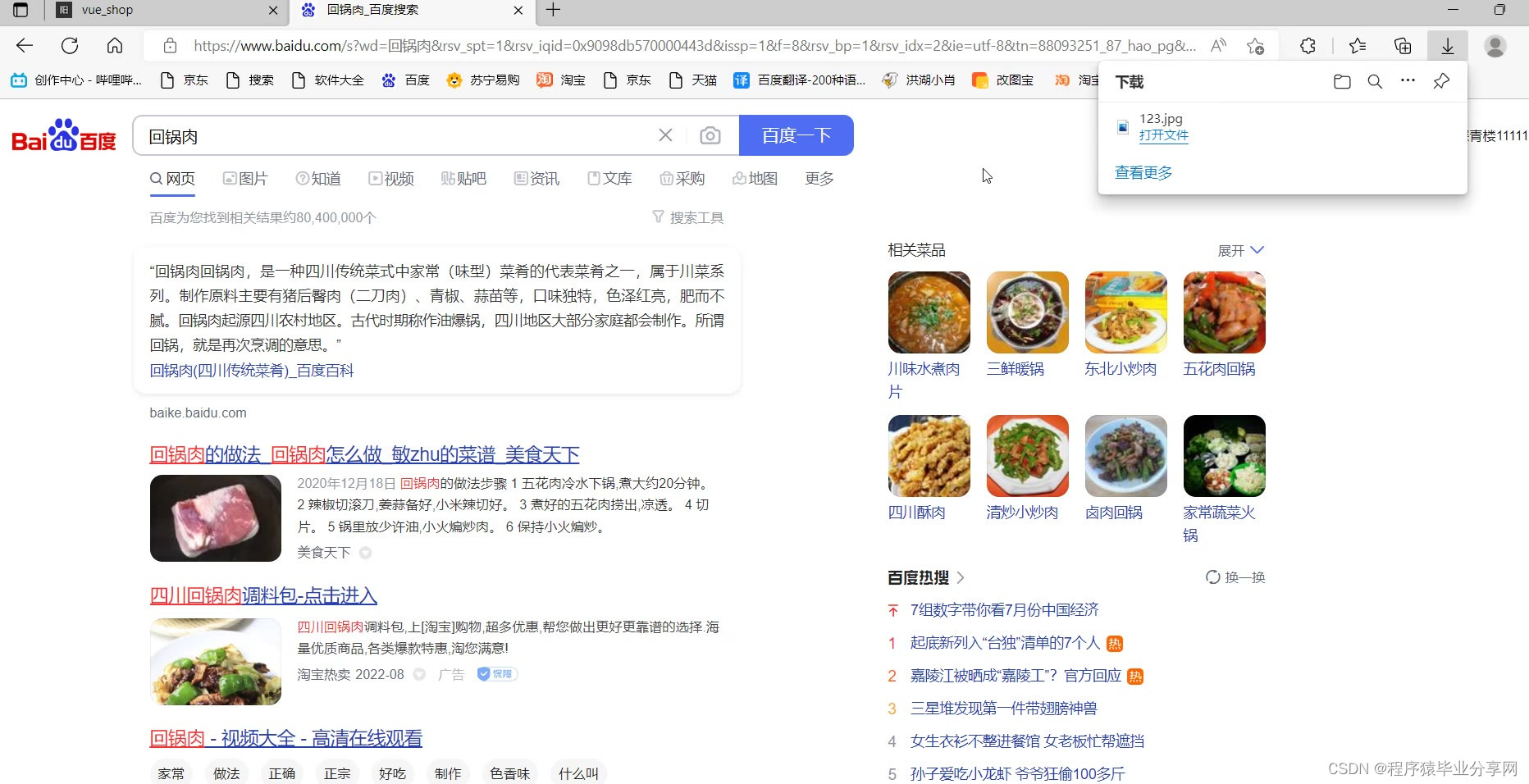Open 回锅肉 - 视频大全 result
The height and width of the screenshot is (784, 1529).
tap(285, 738)
